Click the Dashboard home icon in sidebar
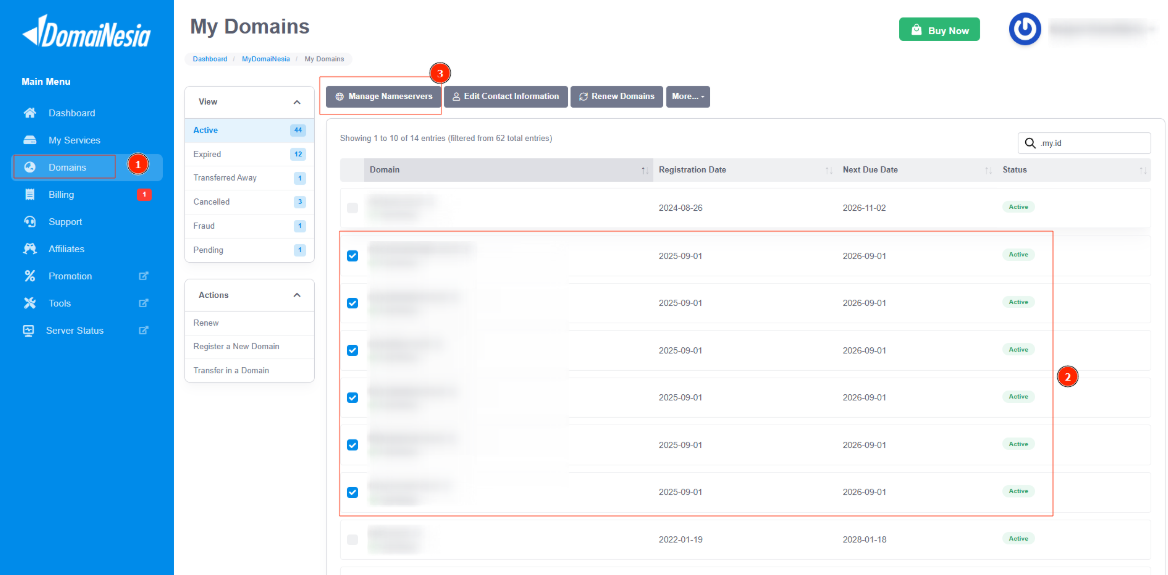Viewport: 1168px width, 575px height. (x=30, y=113)
